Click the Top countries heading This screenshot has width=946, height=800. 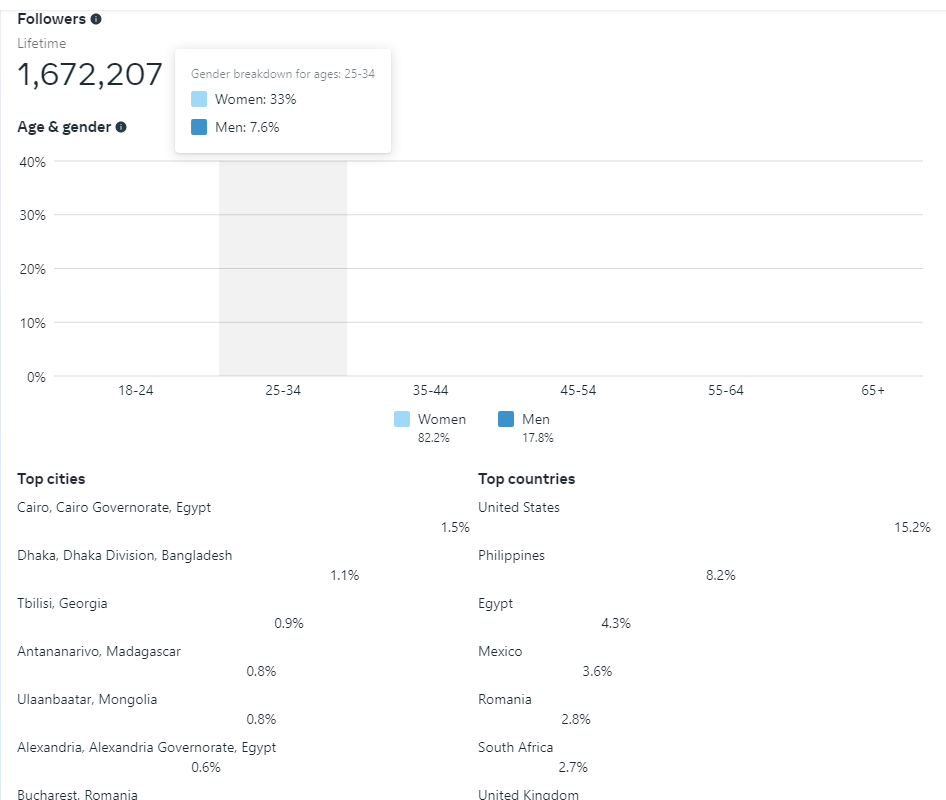tap(527, 479)
